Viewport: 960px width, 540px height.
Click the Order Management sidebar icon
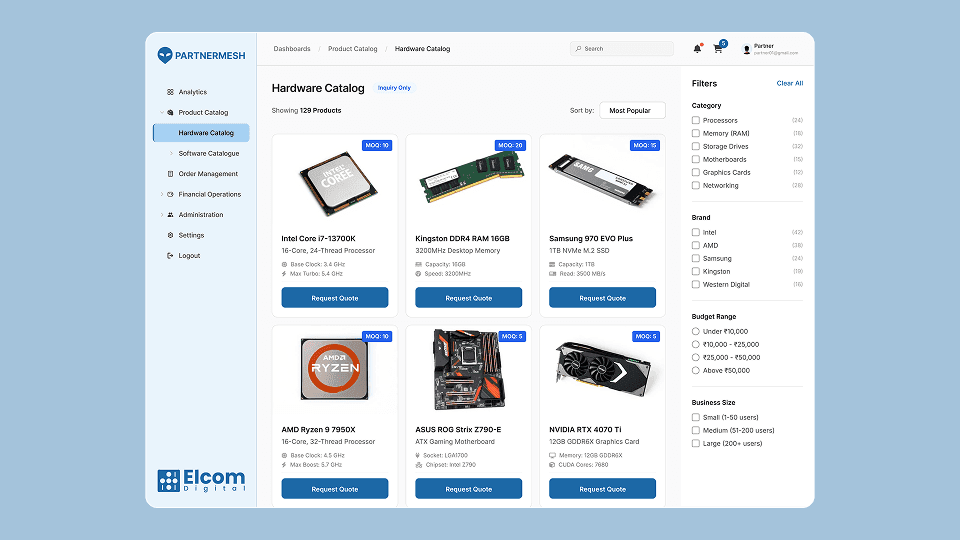[170, 174]
